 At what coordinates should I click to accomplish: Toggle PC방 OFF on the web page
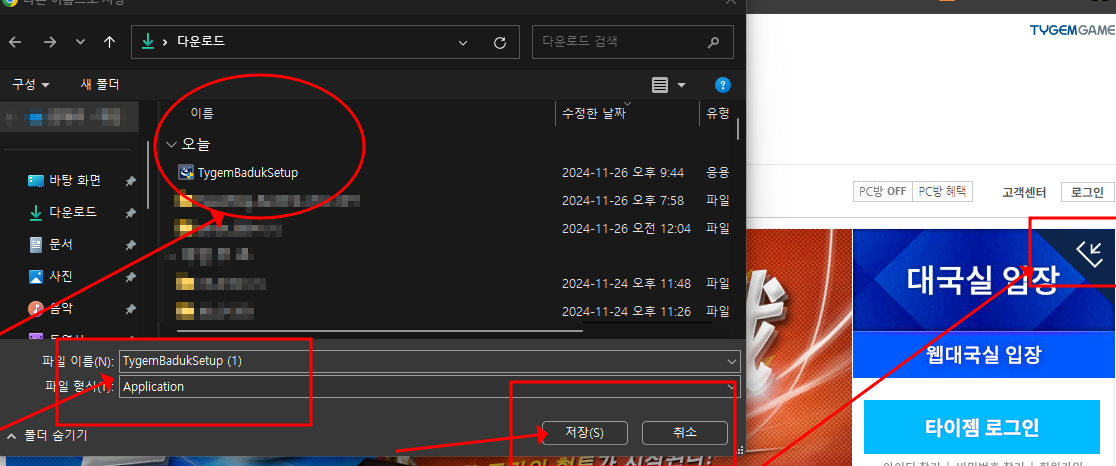tap(882, 191)
